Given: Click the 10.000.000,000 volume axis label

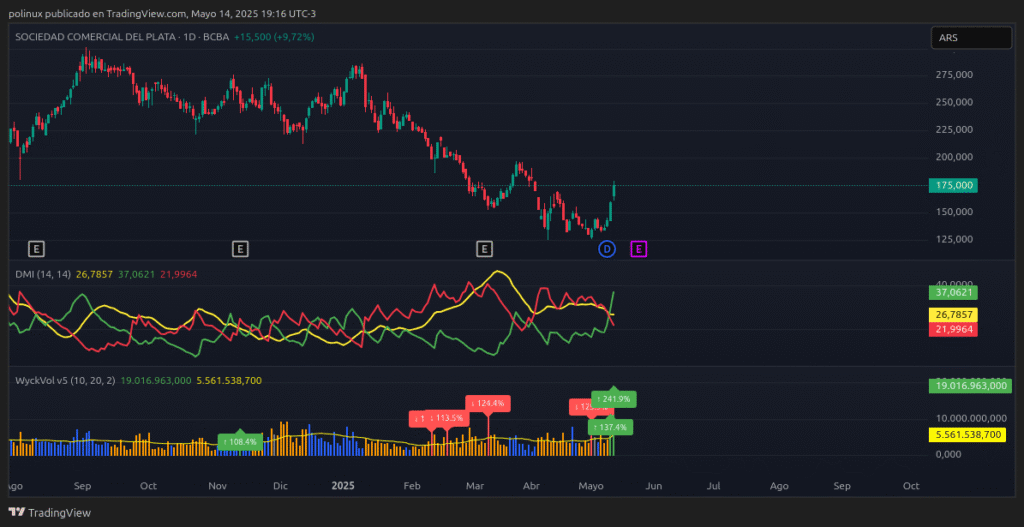Looking at the screenshot, I should 969,418.
